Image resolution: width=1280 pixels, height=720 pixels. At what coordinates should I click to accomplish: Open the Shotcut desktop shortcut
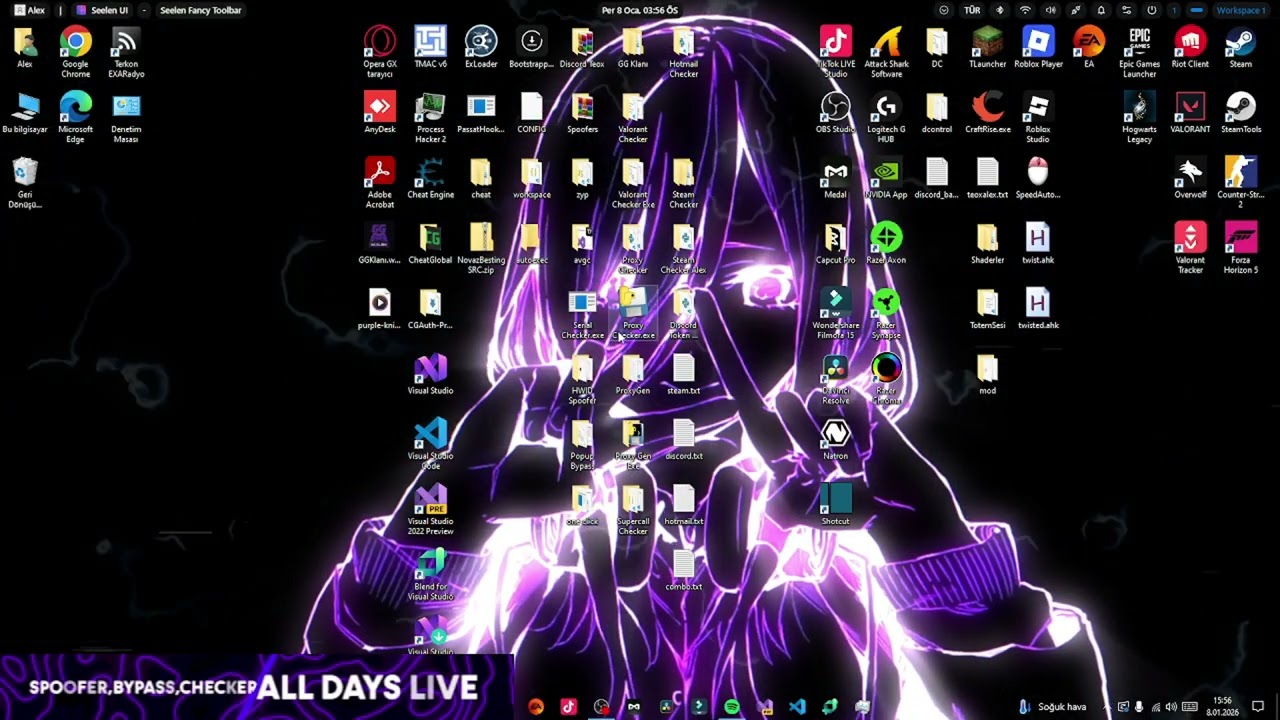click(836, 504)
